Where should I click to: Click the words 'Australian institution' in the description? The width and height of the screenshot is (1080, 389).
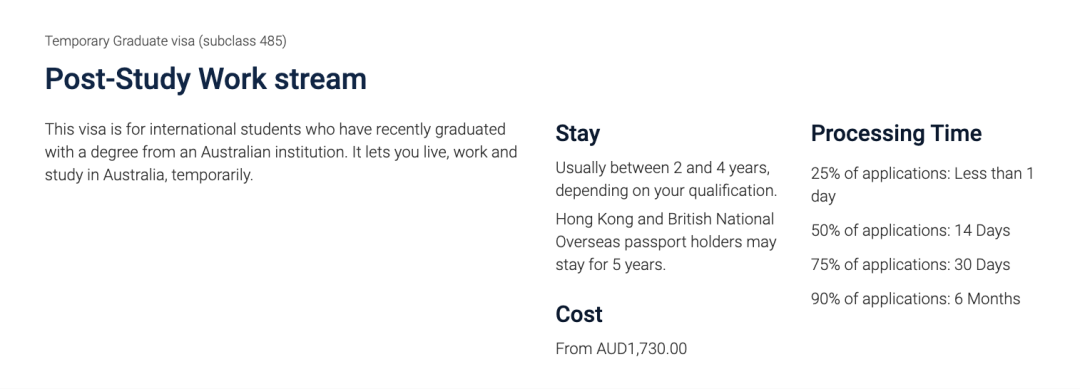coord(278,152)
